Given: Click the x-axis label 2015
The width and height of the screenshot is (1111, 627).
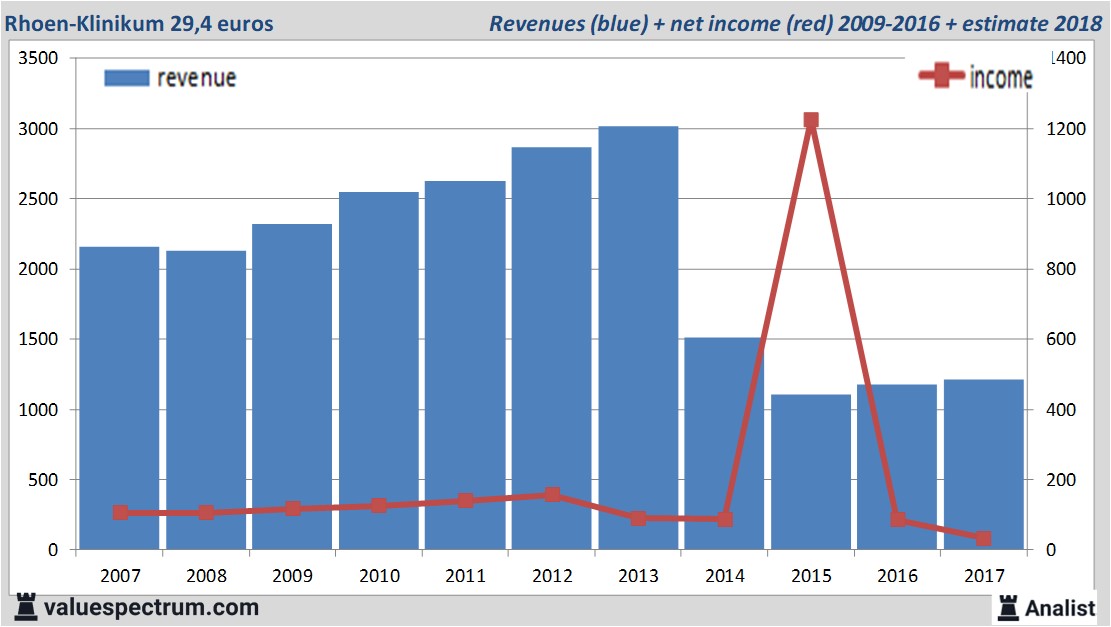Looking at the screenshot, I should [811, 575].
